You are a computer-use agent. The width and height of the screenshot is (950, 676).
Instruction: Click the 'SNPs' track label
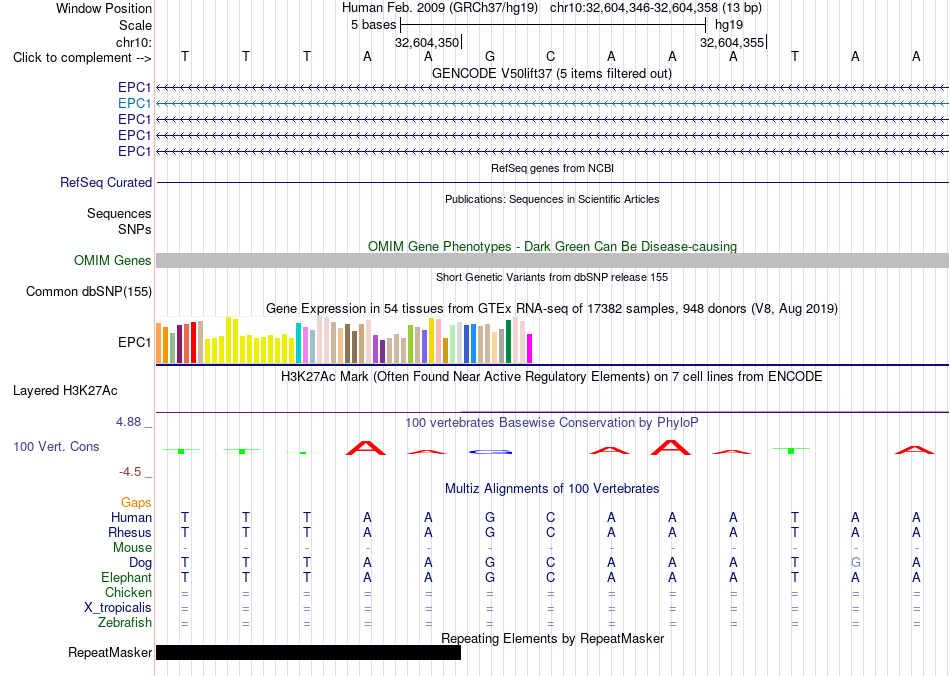click(135, 230)
